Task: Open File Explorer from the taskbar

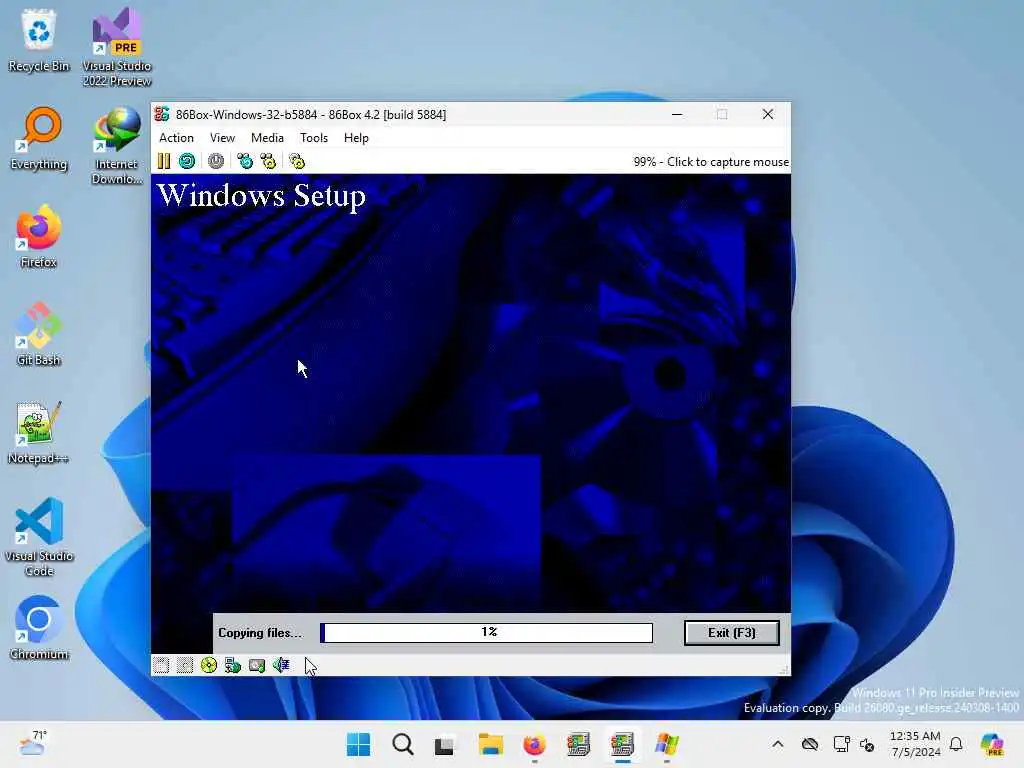Action: (490, 744)
